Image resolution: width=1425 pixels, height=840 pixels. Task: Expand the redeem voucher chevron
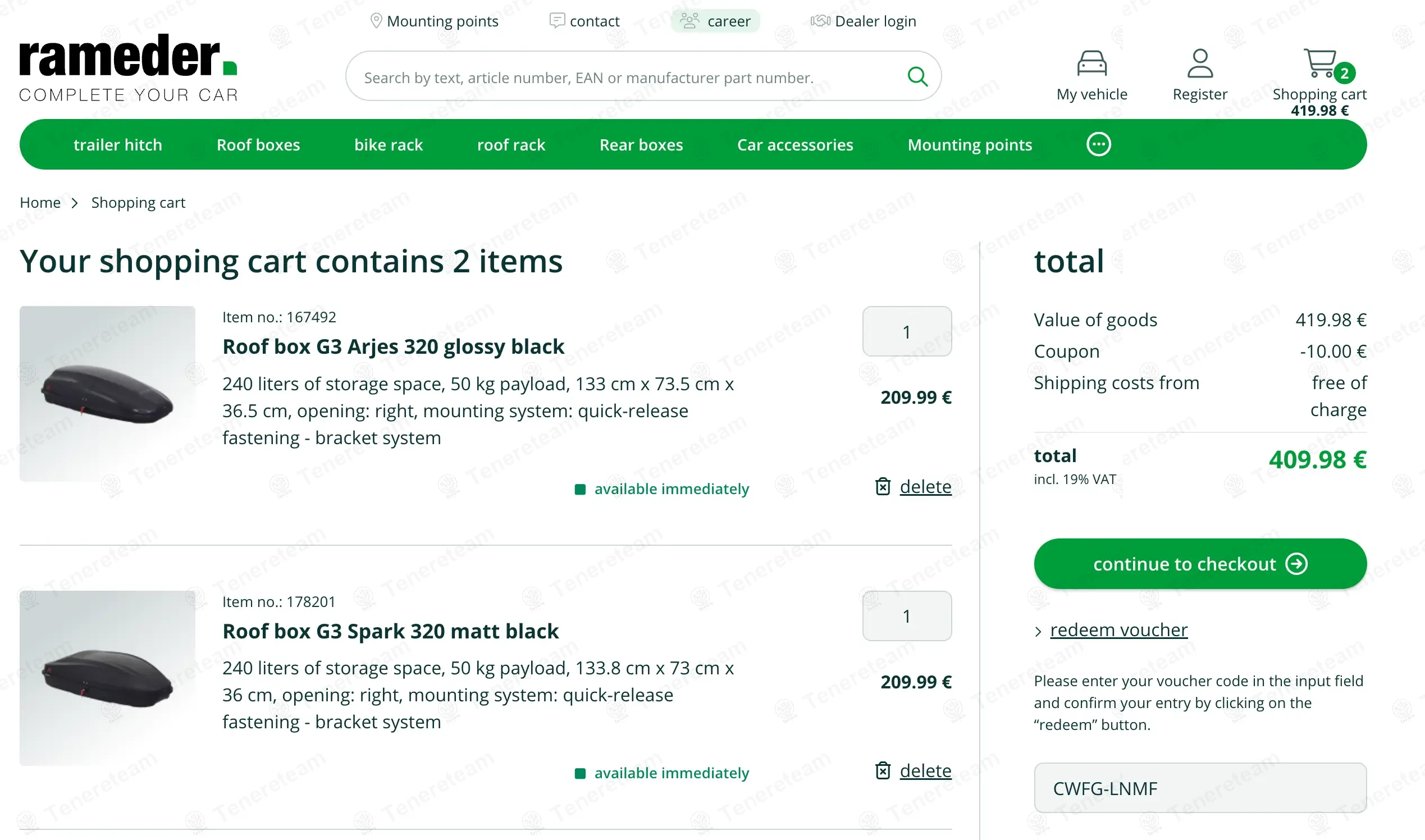click(1038, 631)
